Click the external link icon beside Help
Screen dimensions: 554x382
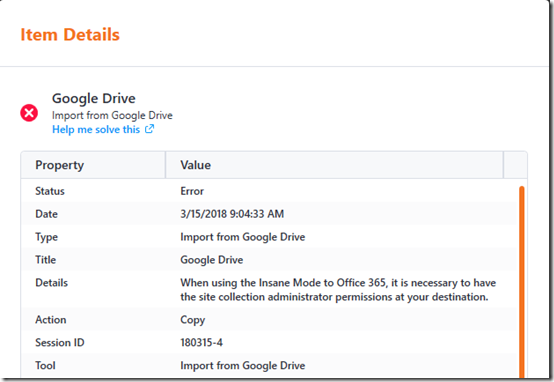149,129
